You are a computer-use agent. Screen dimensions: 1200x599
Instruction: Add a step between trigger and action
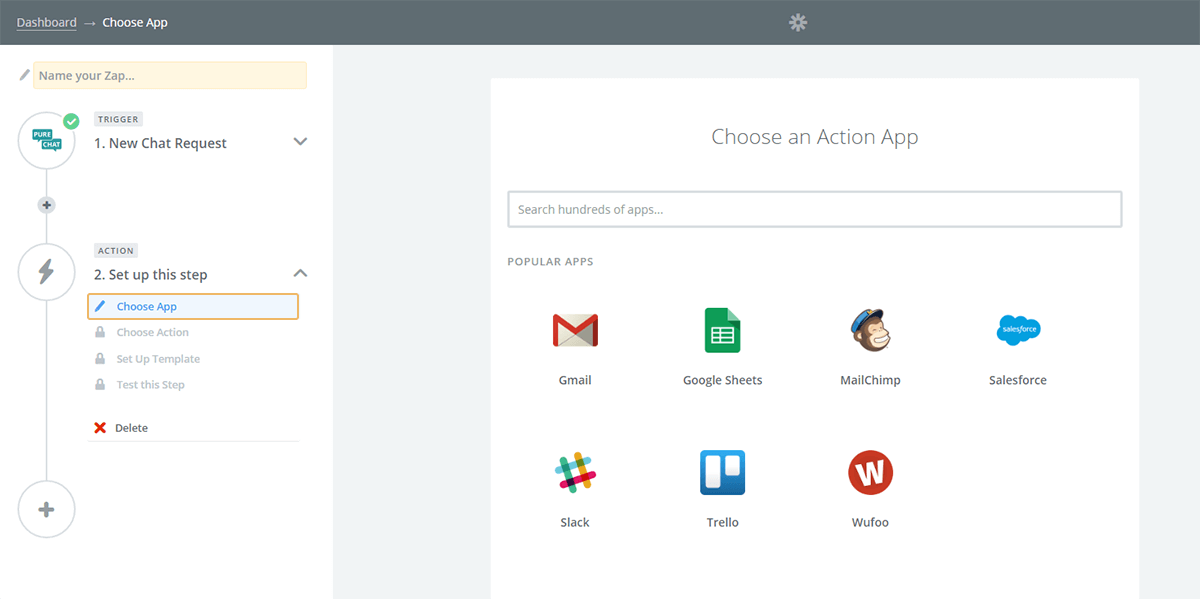[x=46, y=205]
